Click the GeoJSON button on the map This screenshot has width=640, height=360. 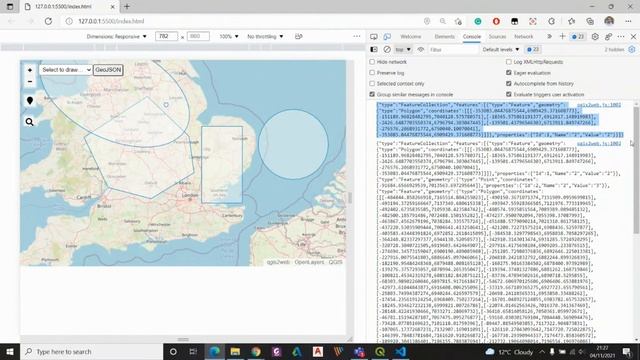(x=108, y=70)
